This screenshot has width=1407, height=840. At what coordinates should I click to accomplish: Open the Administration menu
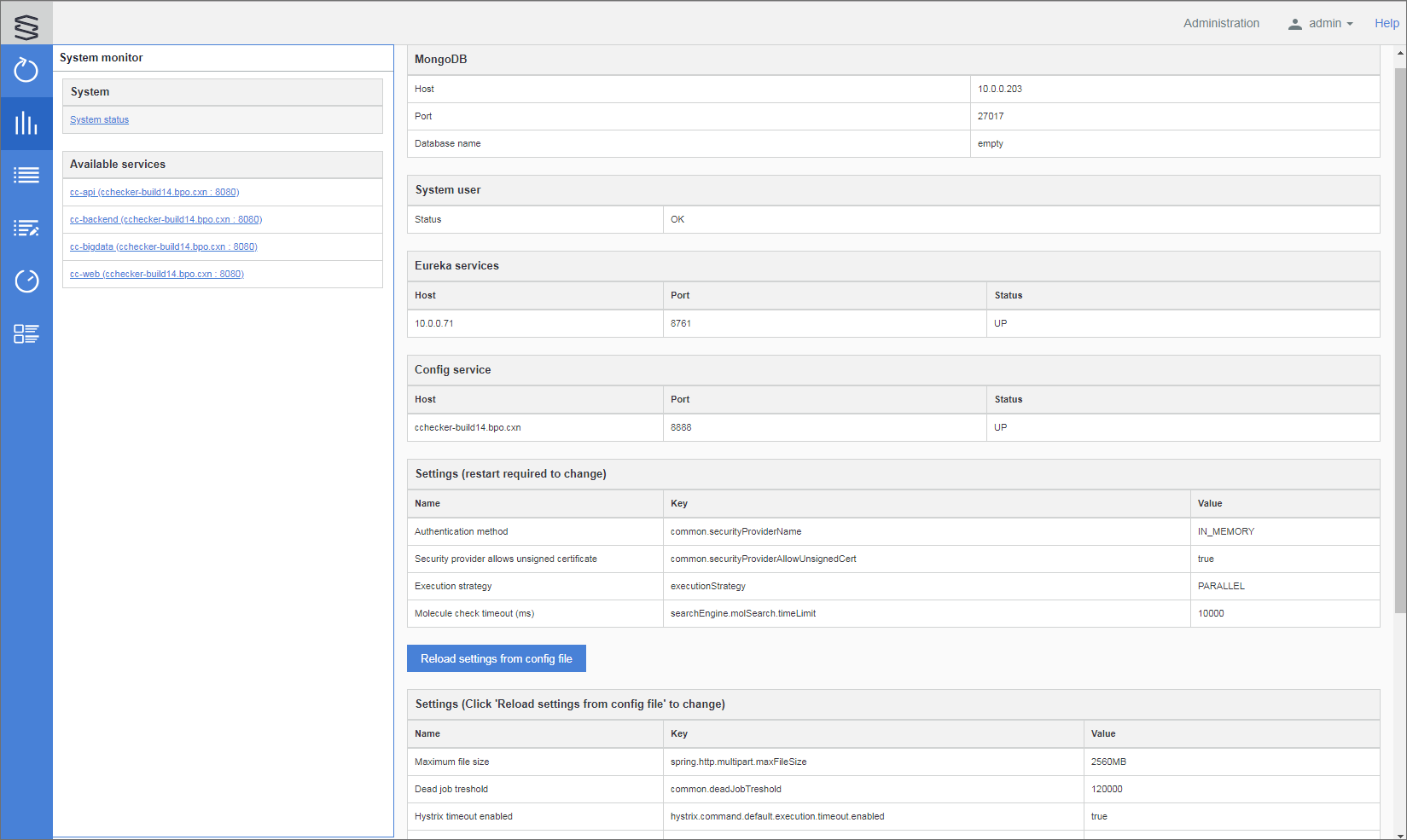1221,24
